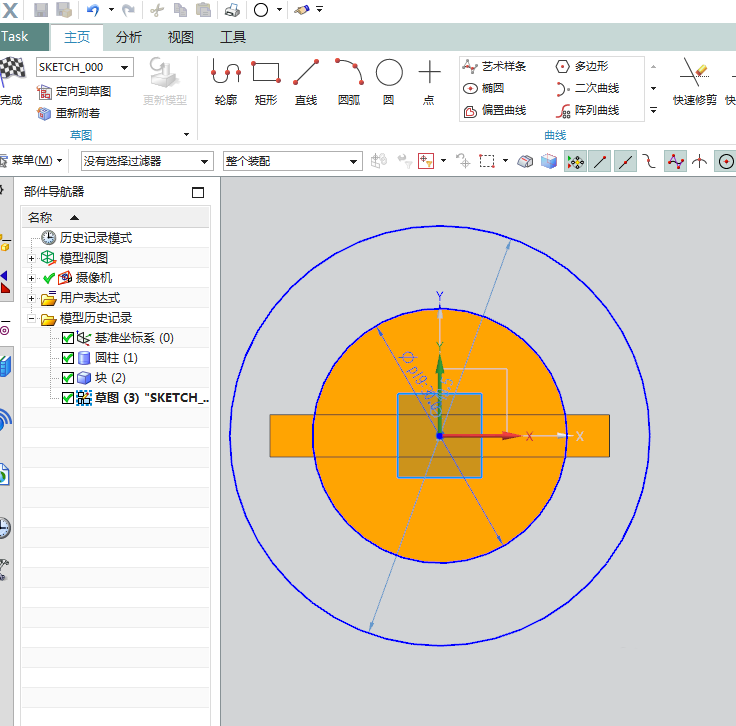736x726 pixels.
Task: Switch to the 分析 ribbon tab
Action: [x=128, y=38]
